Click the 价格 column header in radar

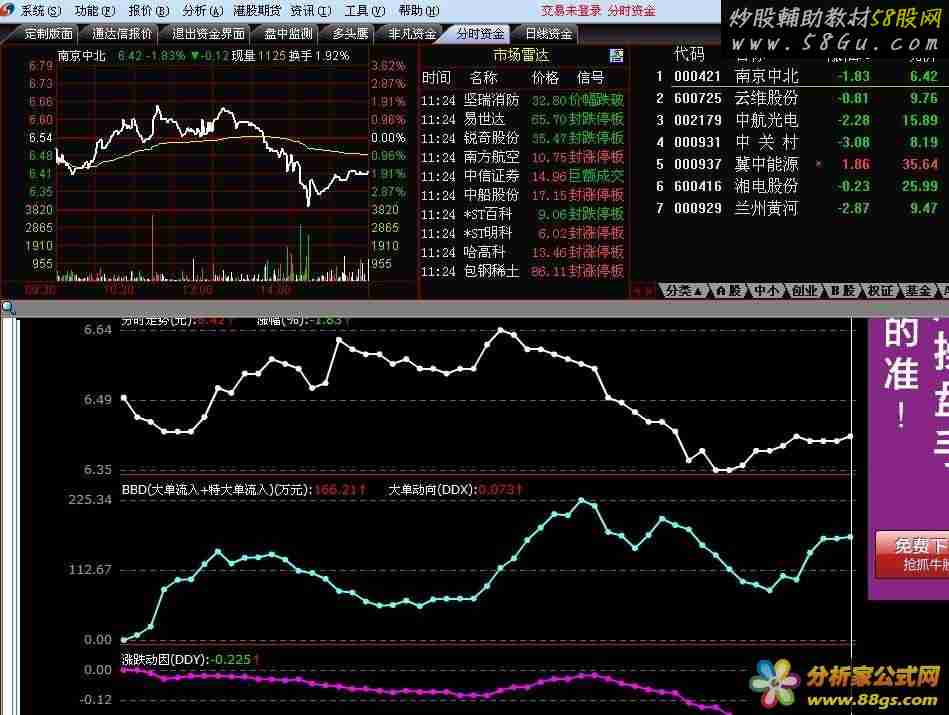coord(545,77)
